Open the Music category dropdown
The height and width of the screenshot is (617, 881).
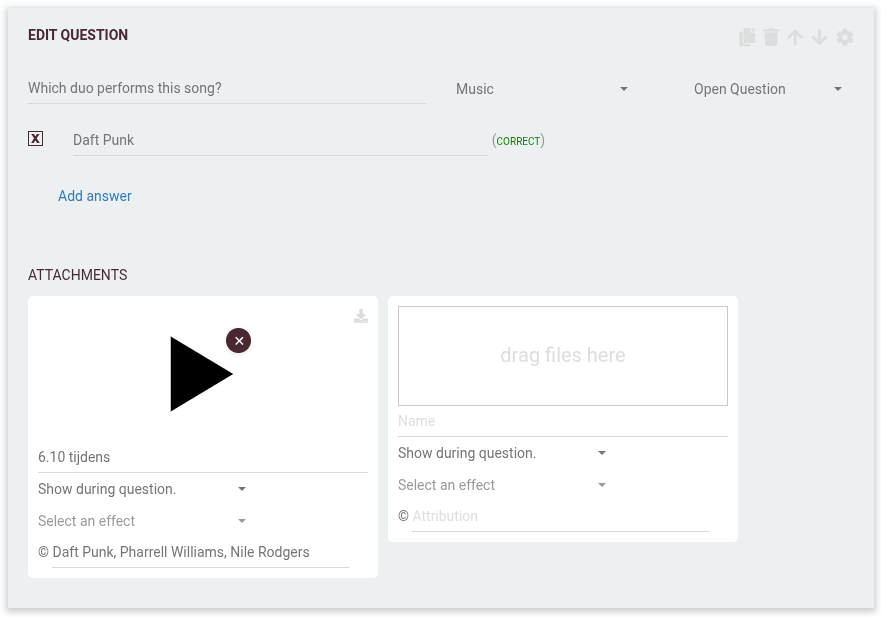(541, 89)
